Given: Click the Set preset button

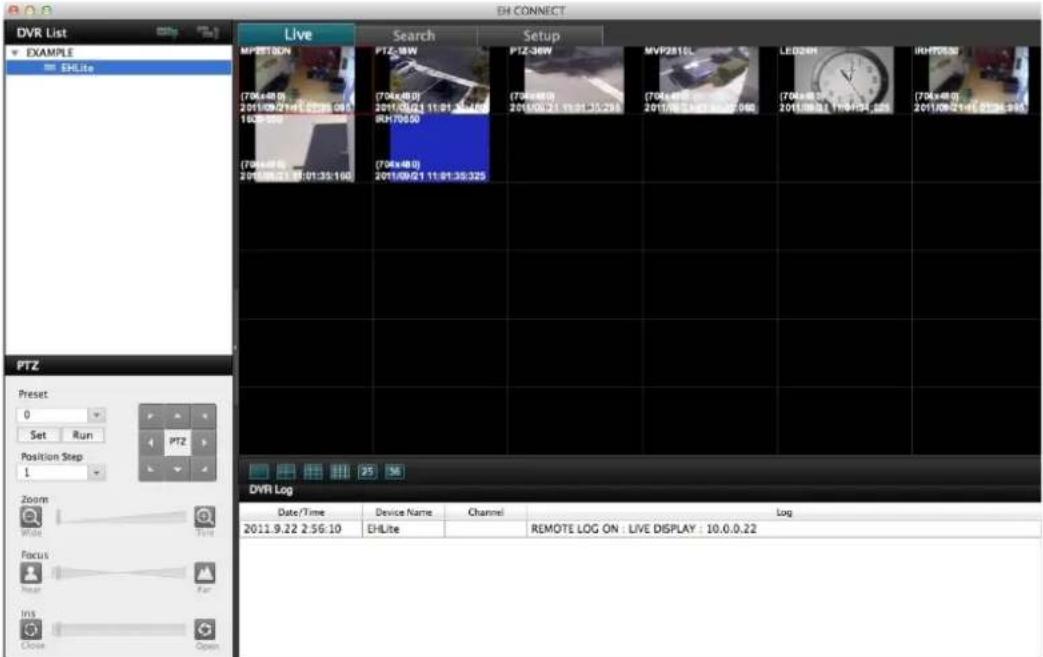Looking at the screenshot, I should 39,435.
